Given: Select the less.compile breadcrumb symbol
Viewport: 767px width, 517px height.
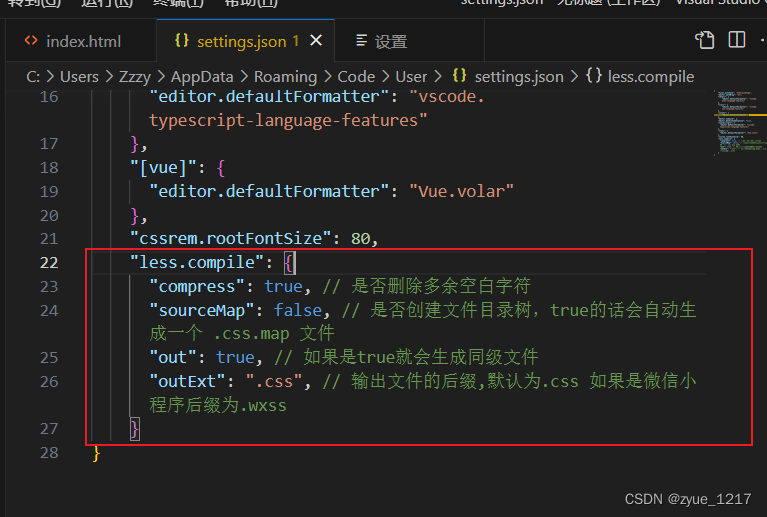Looking at the screenshot, I should point(651,77).
